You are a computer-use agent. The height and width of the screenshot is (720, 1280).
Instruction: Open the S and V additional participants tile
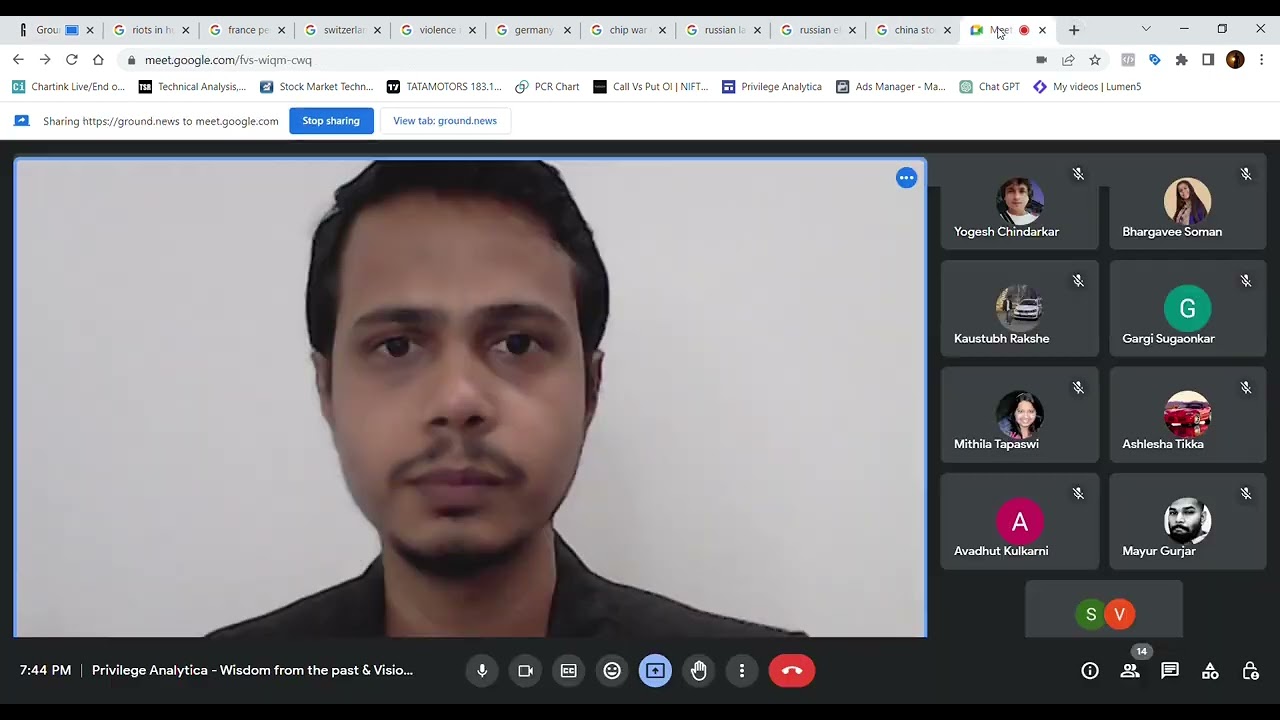pos(1104,609)
